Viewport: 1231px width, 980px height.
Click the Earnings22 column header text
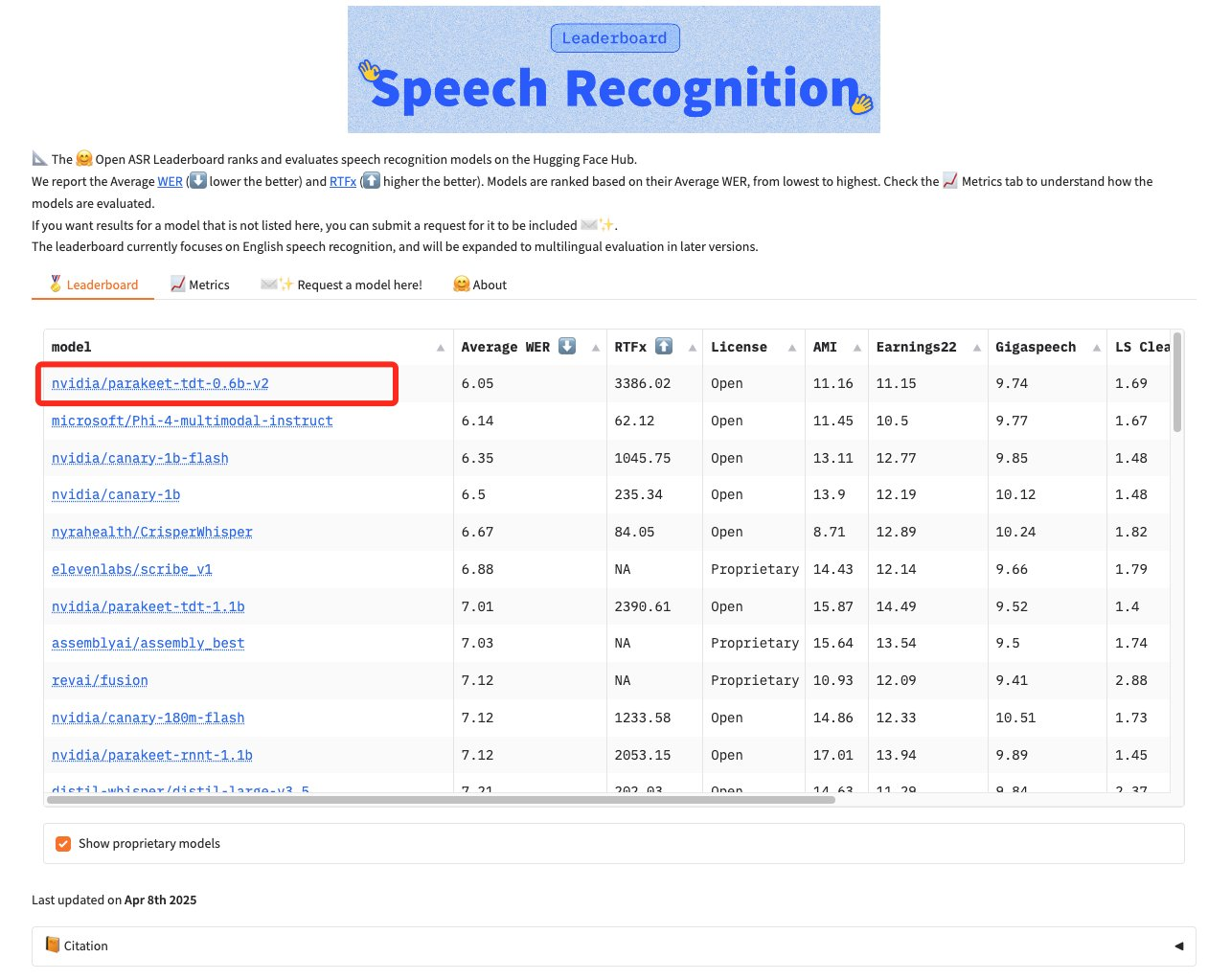point(917,347)
